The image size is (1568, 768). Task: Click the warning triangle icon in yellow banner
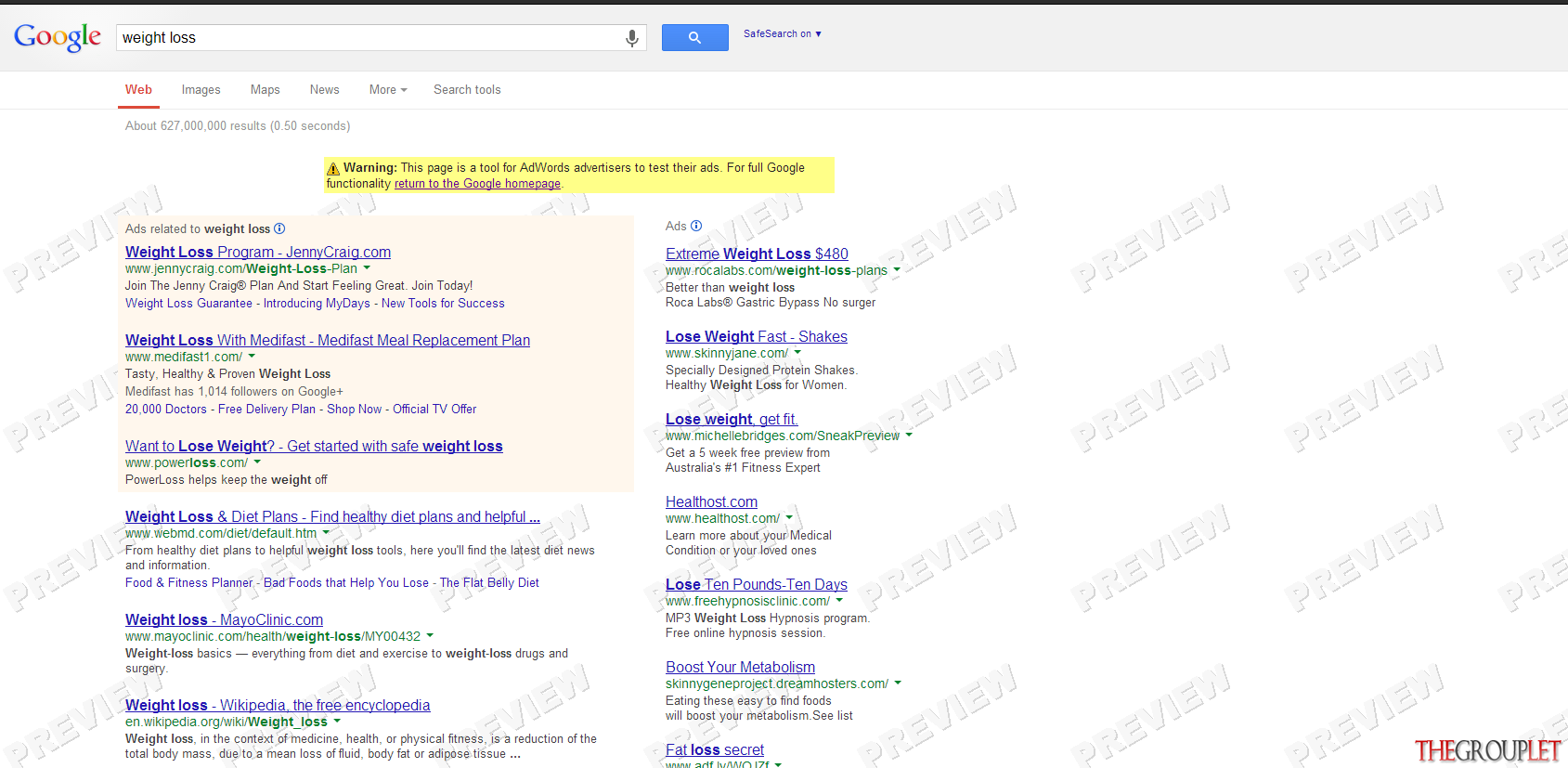(x=333, y=169)
